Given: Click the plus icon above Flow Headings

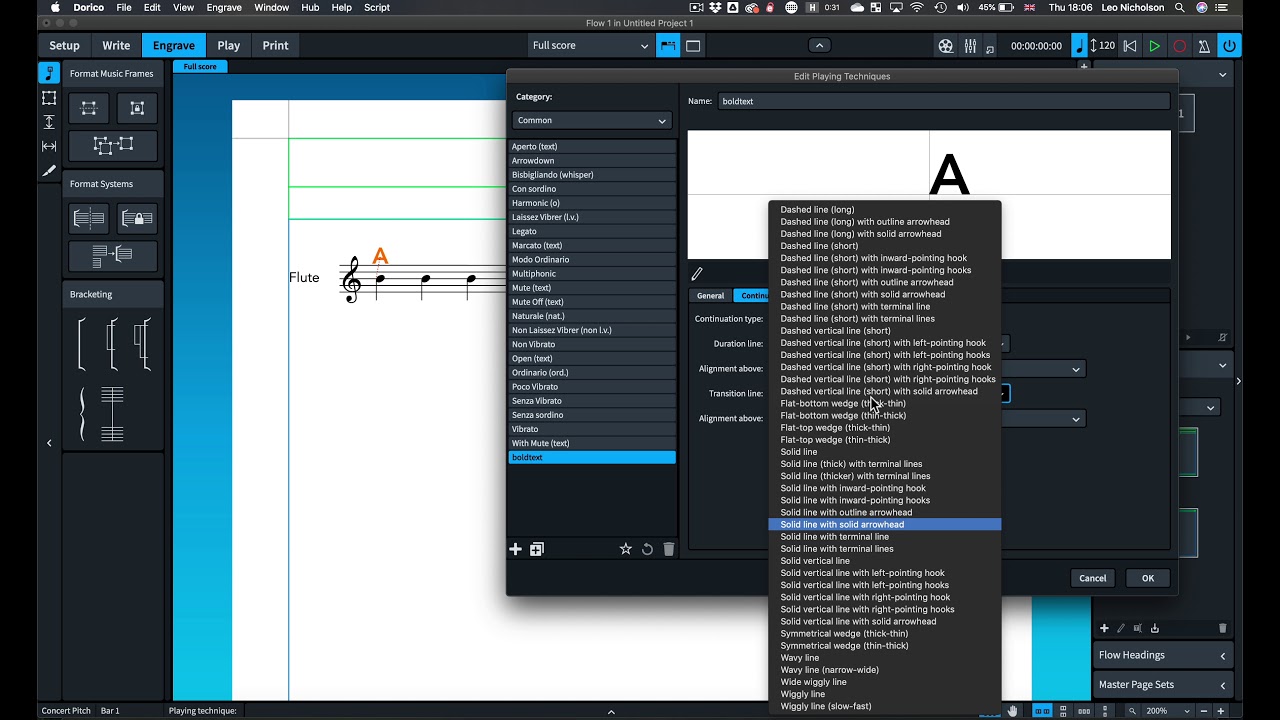Looking at the screenshot, I should (x=1104, y=628).
